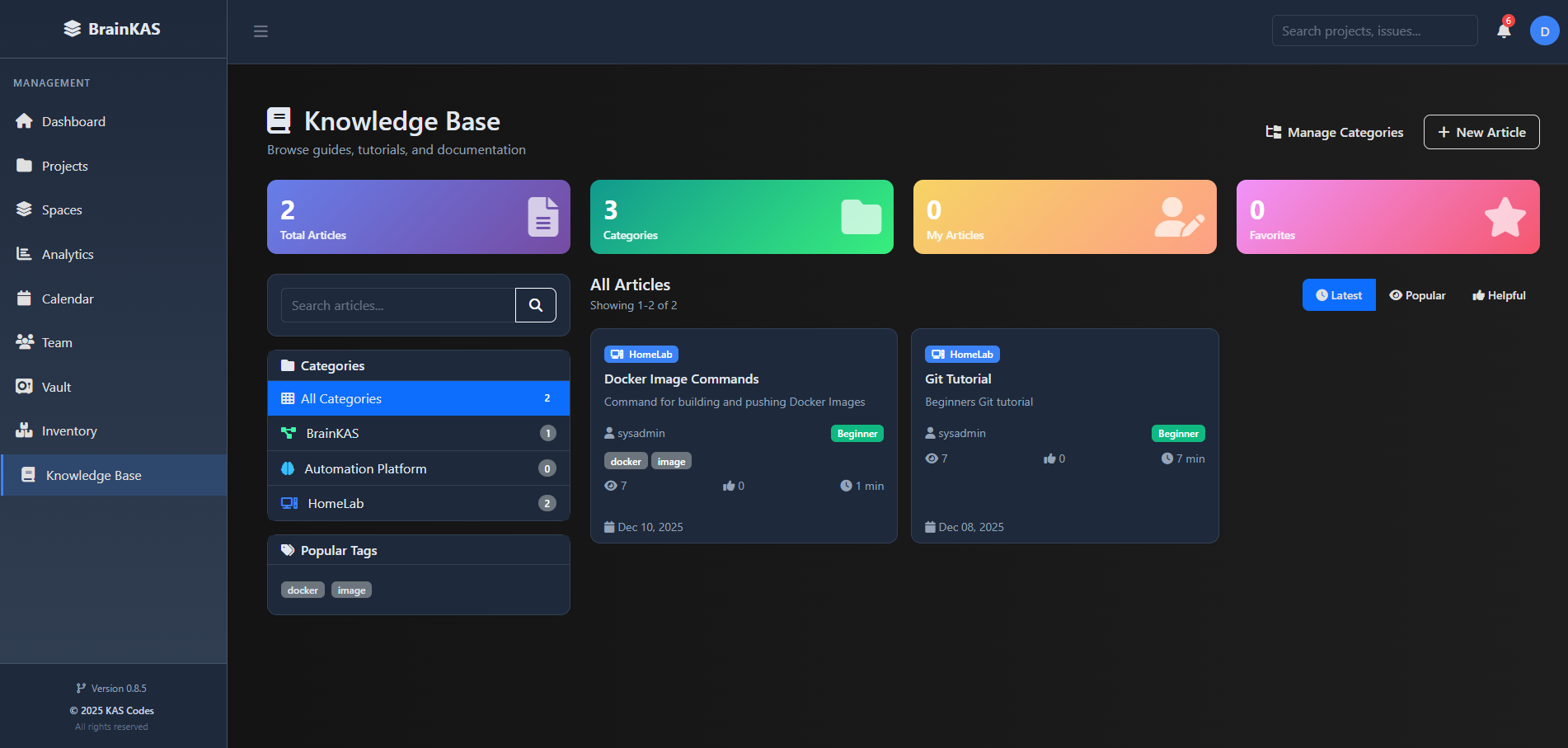Image resolution: width=1568 pixels, height=748 pixels.
Task: Open the user avatar menu
Action: [1543, 31]
